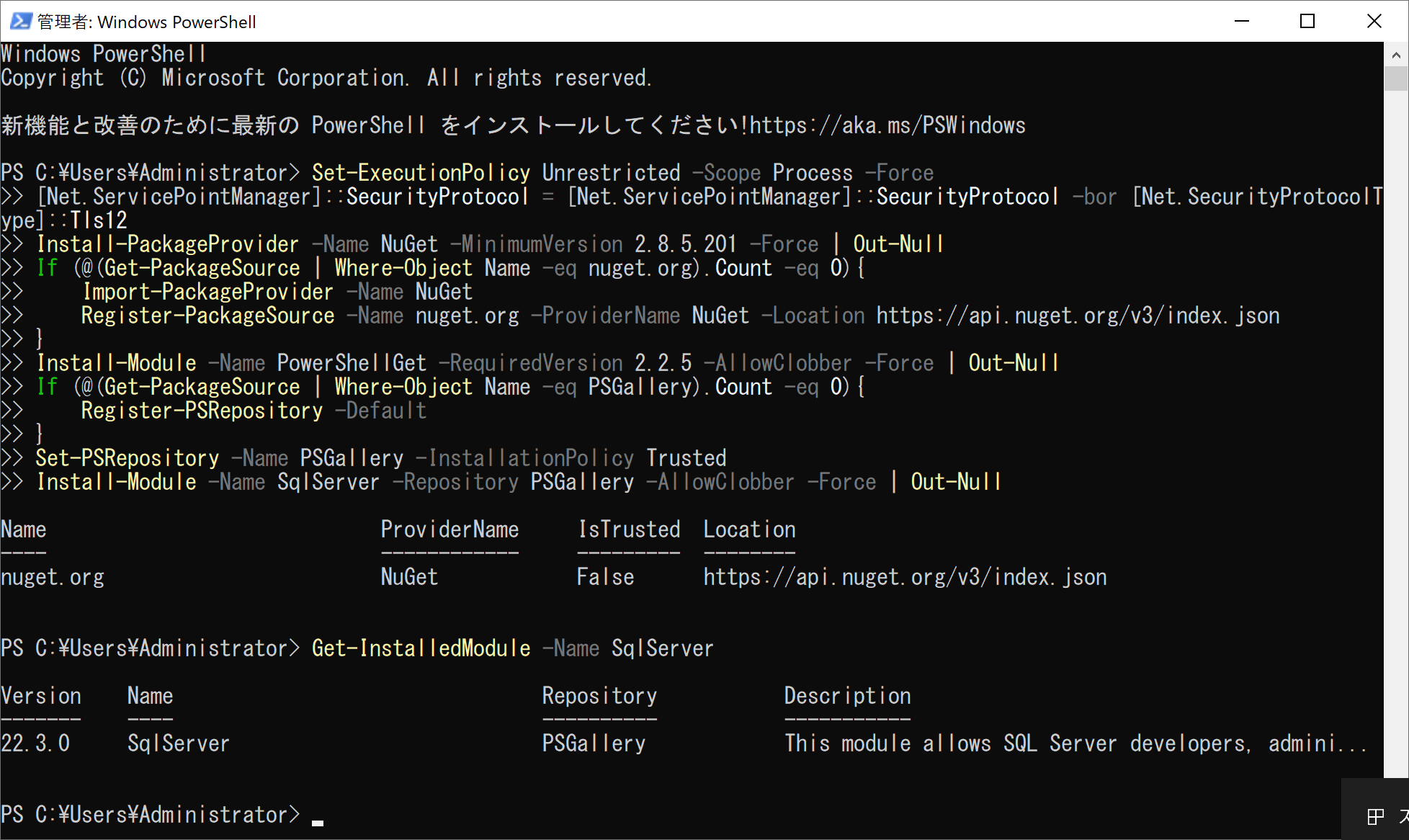Image resolution: width=1409 pixels, height=840 pixels.
Task: Click the scrollbar up arrow
Action: (x=1395, y=55)
